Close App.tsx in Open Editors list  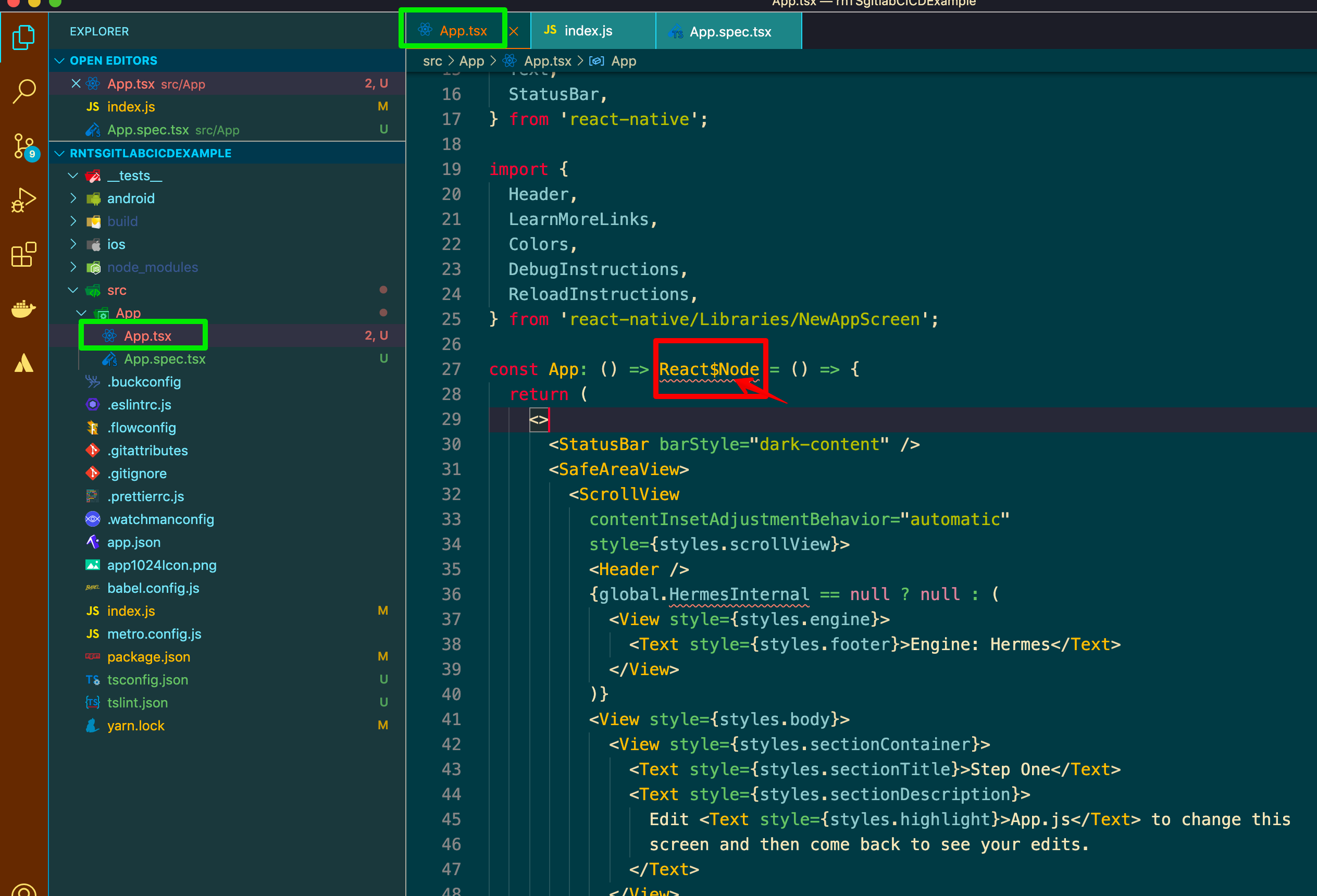[76, 84]
